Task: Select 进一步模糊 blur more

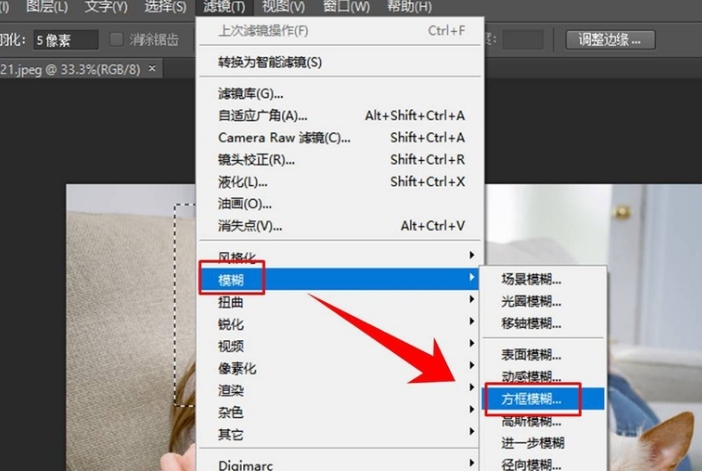Action: [543, 443]
